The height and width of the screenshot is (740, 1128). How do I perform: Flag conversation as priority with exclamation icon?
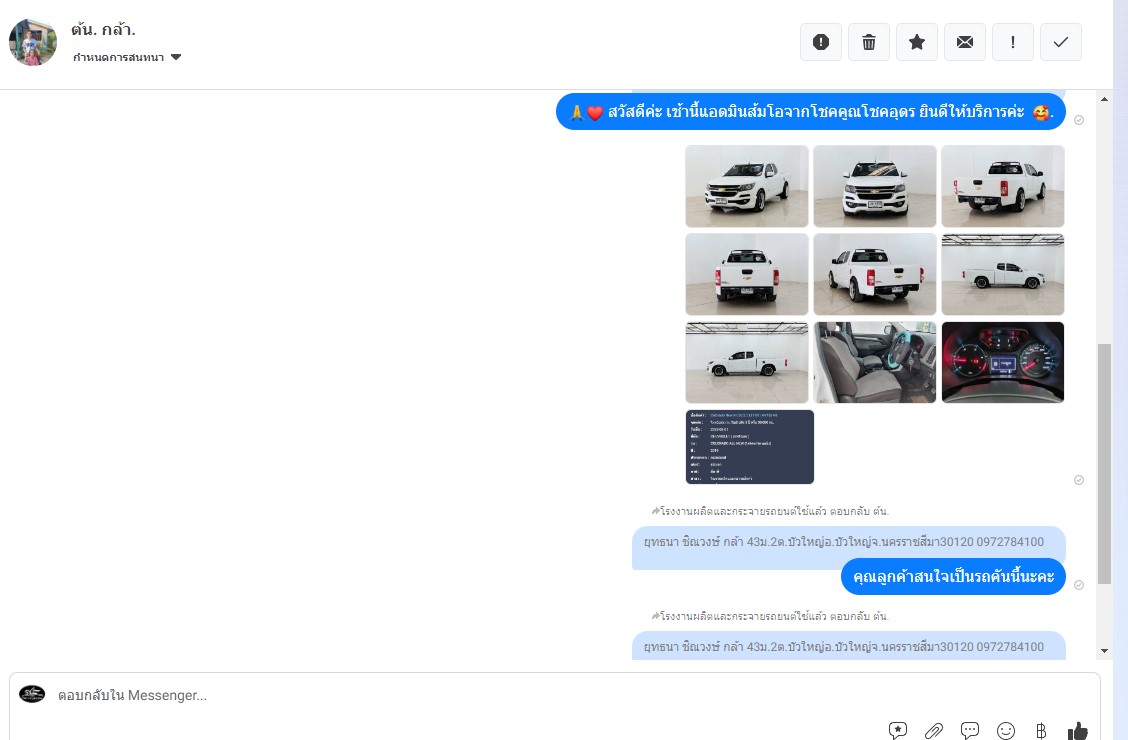pyautogui.click(x=1013, y=42)
